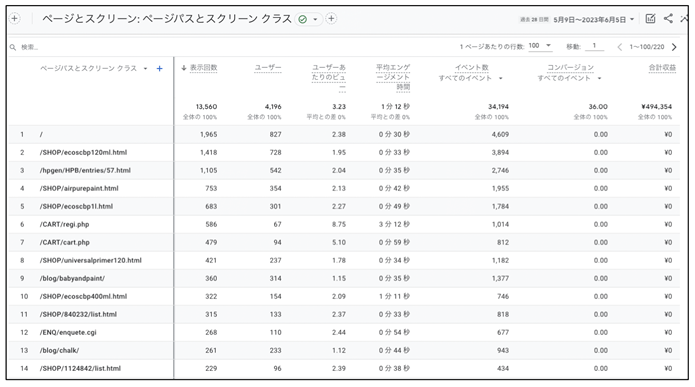
Task: Open the date range dropdown 5月9日〜2023年6月5日
Action: pos(593,20)
